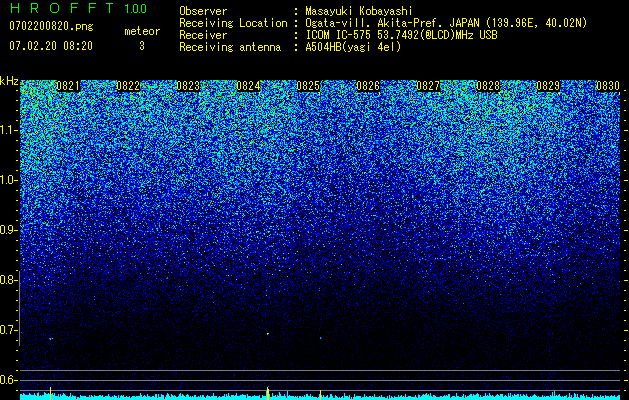Screen dimensions: 629x400
Task: Click the 'meteor' count label
Action: coord(142,31)
